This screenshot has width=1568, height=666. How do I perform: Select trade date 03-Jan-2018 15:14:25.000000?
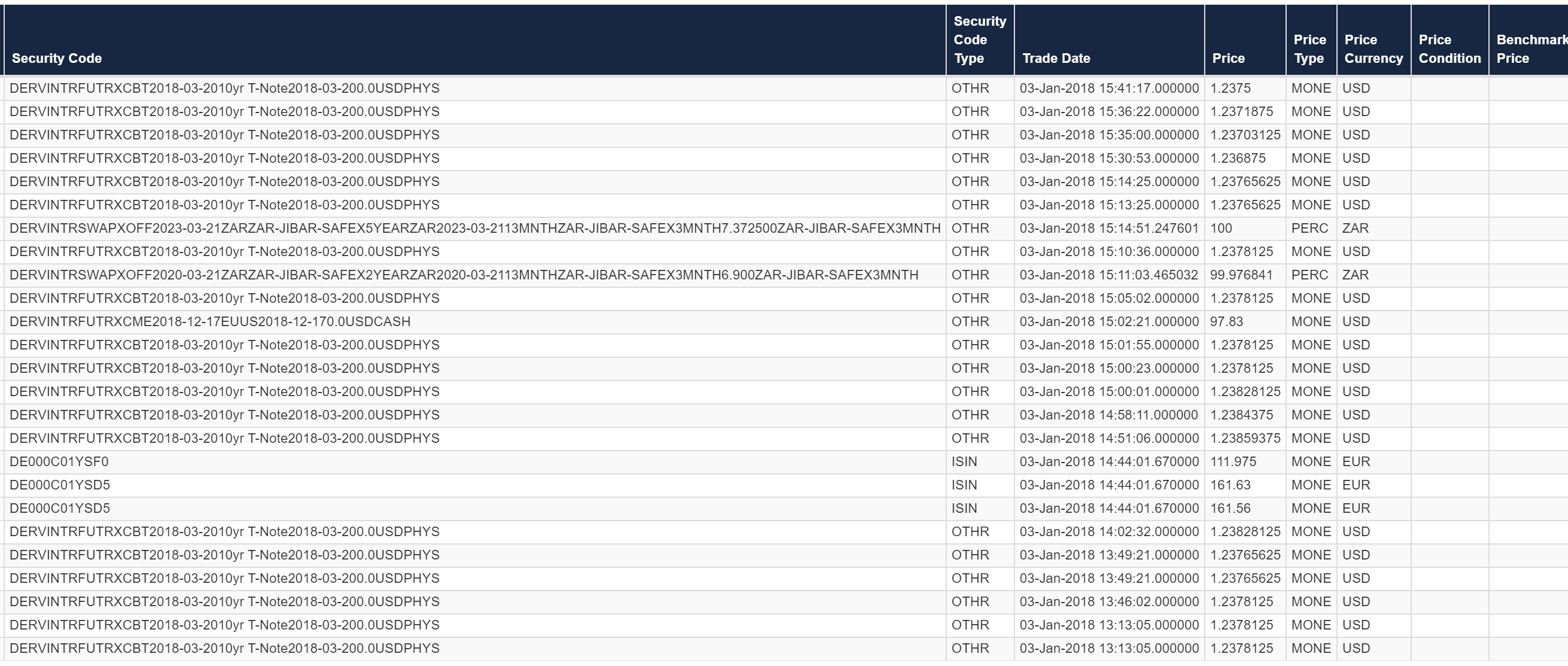pyautogui.click(x=1109, y=181)
